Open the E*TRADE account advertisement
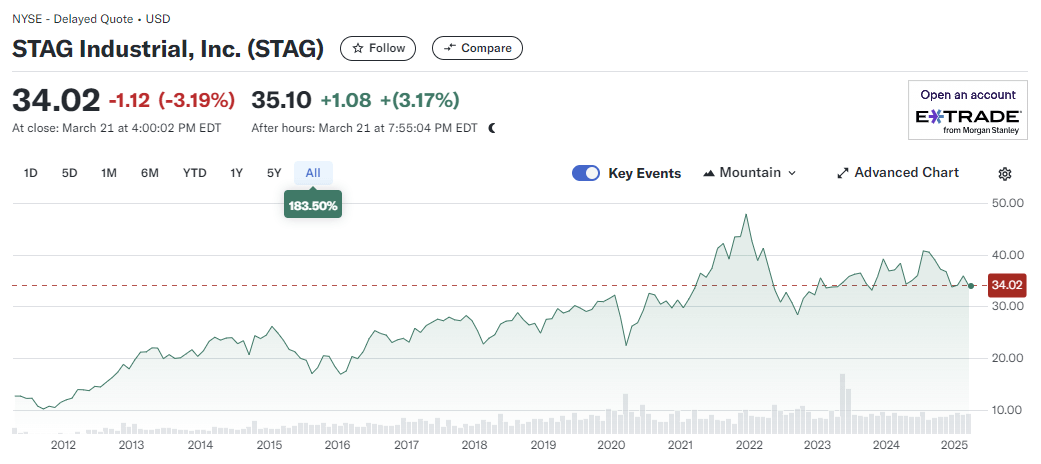The image size is (1041, 464). tap(967, 110)
